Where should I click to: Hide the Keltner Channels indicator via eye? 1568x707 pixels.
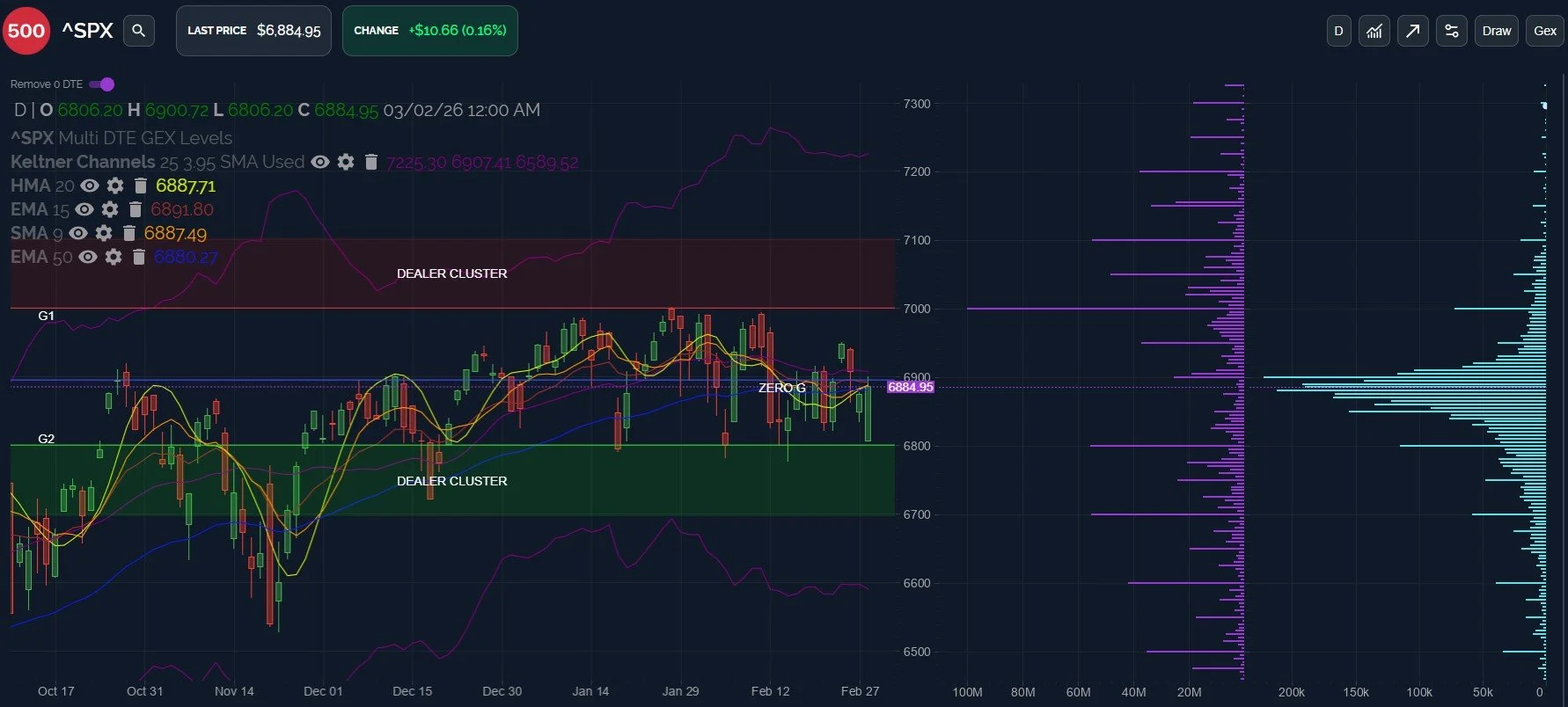point(320,162)
